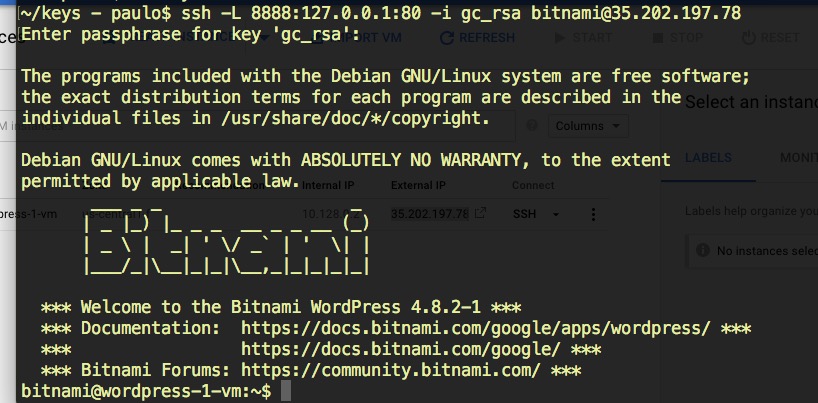Click the community.bitnami.com forums URL

pyautogui.click(x=391, y=370)
